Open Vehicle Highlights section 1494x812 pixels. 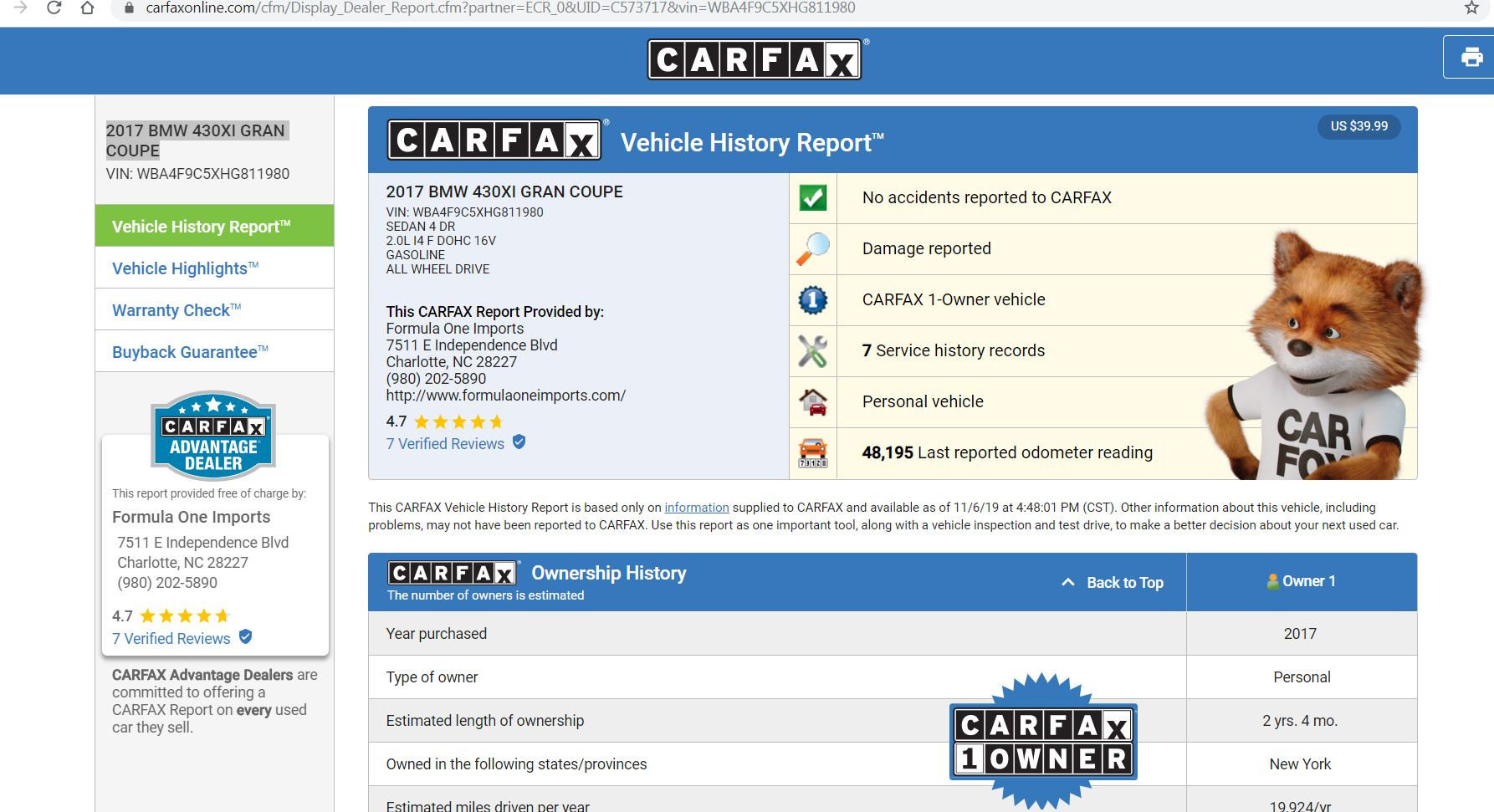point(214,268)
